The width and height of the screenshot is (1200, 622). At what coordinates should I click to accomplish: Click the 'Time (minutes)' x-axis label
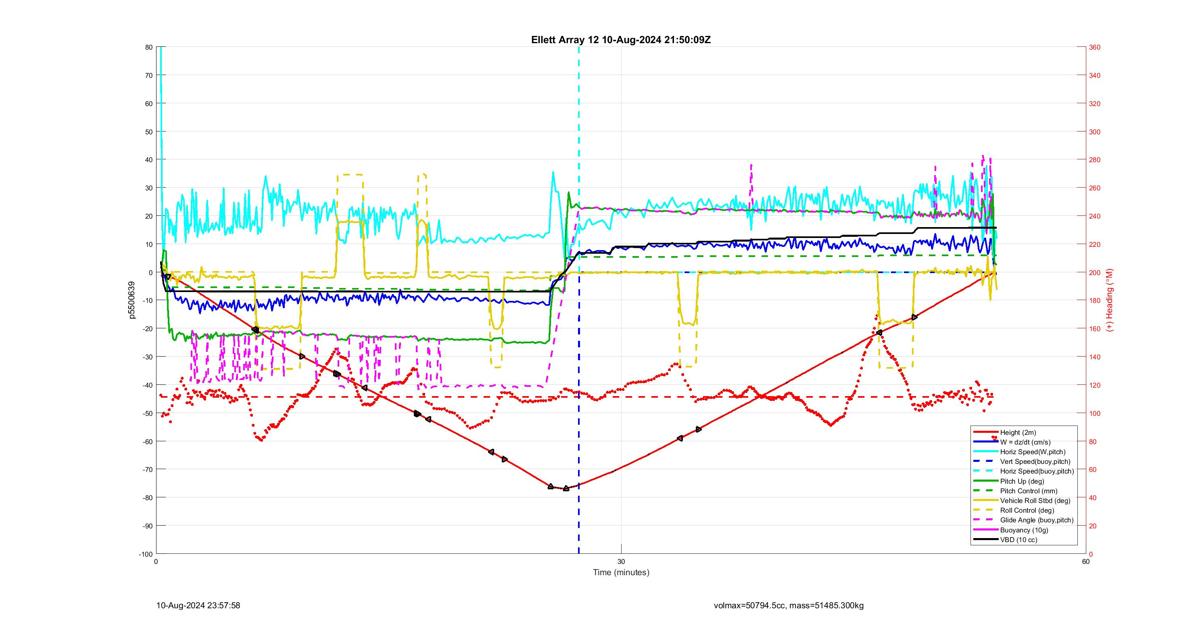621,573
